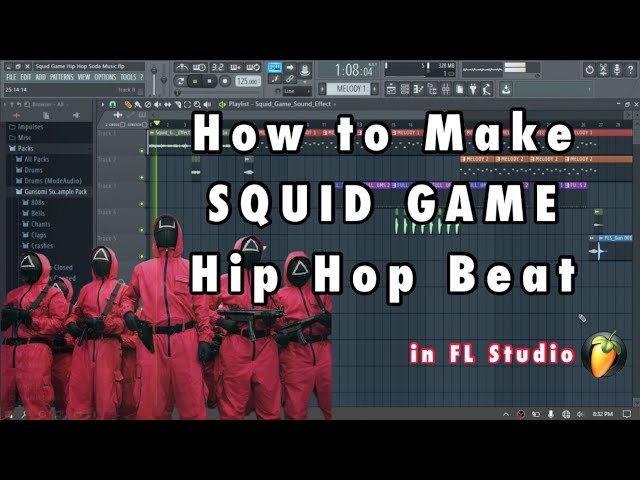The image size is (640, 480).
Task: Open the Line snap dropdown
Action: click(x=298, y=91)
